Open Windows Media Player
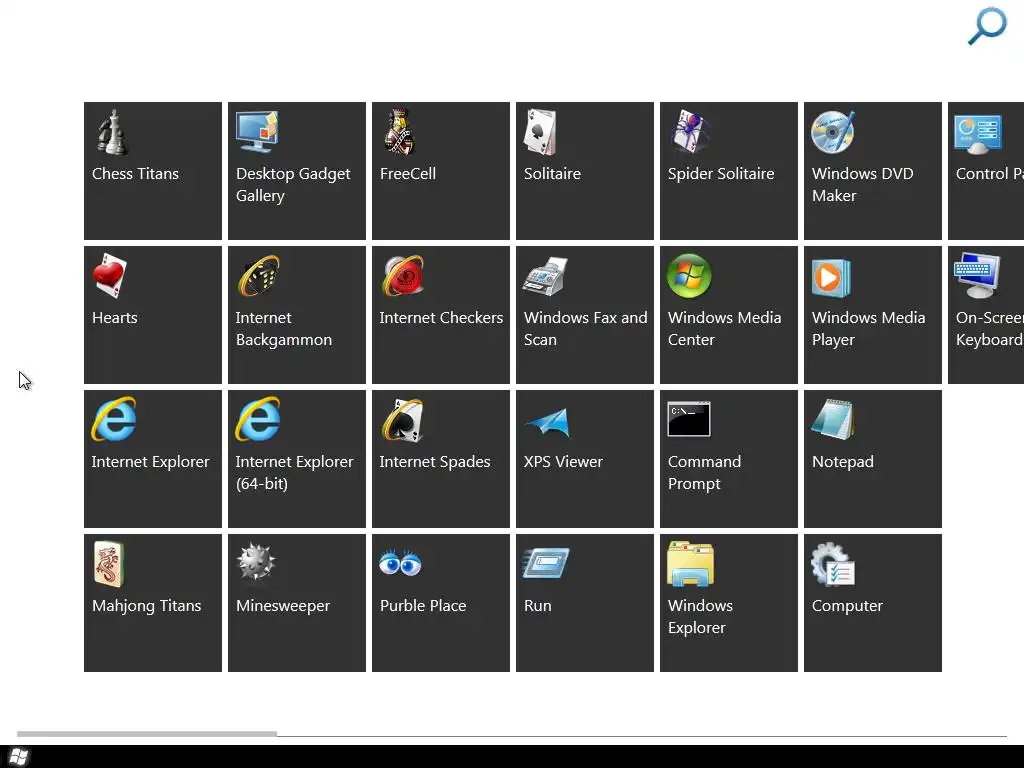Viewport: 1024px width, 768px height. point(873,315)
